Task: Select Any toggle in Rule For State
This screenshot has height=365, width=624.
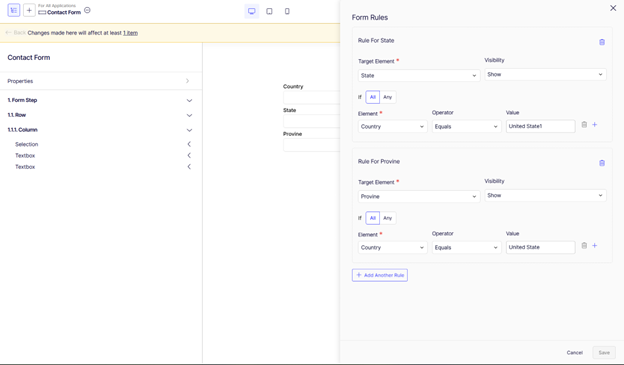Action: (388, 97)
